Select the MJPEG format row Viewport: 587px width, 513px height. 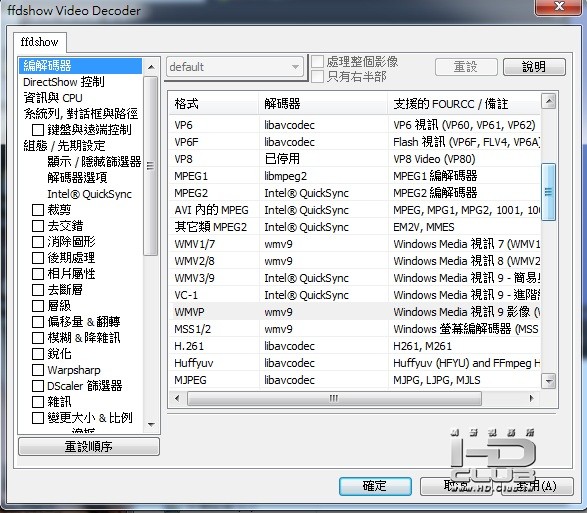(355, 380)
